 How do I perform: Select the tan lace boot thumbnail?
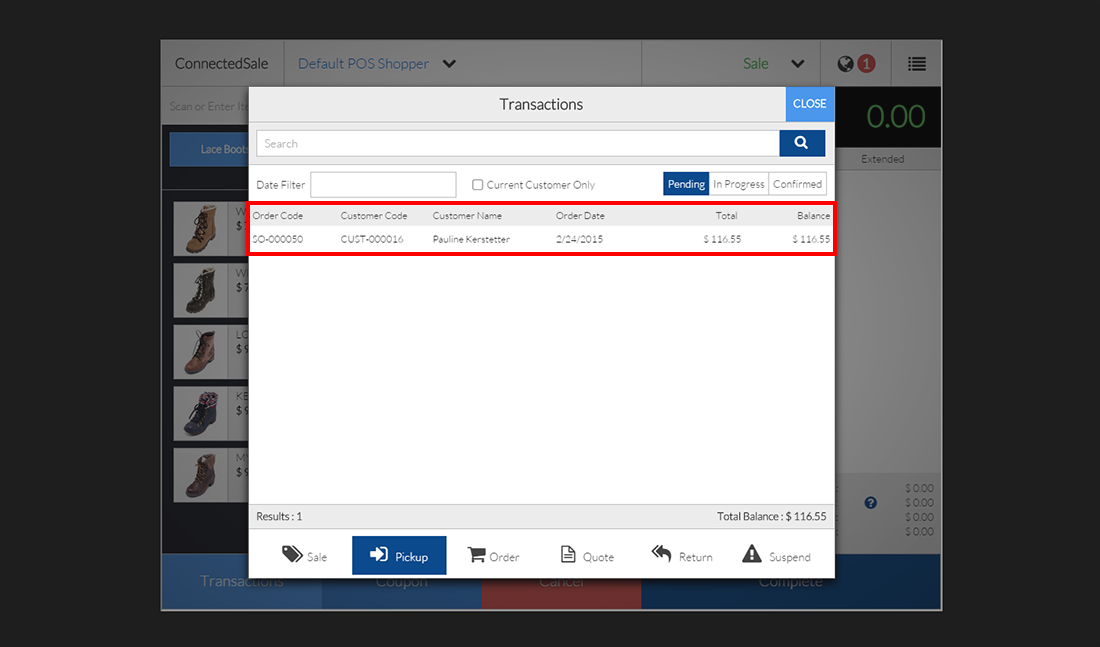coord(201,229)
